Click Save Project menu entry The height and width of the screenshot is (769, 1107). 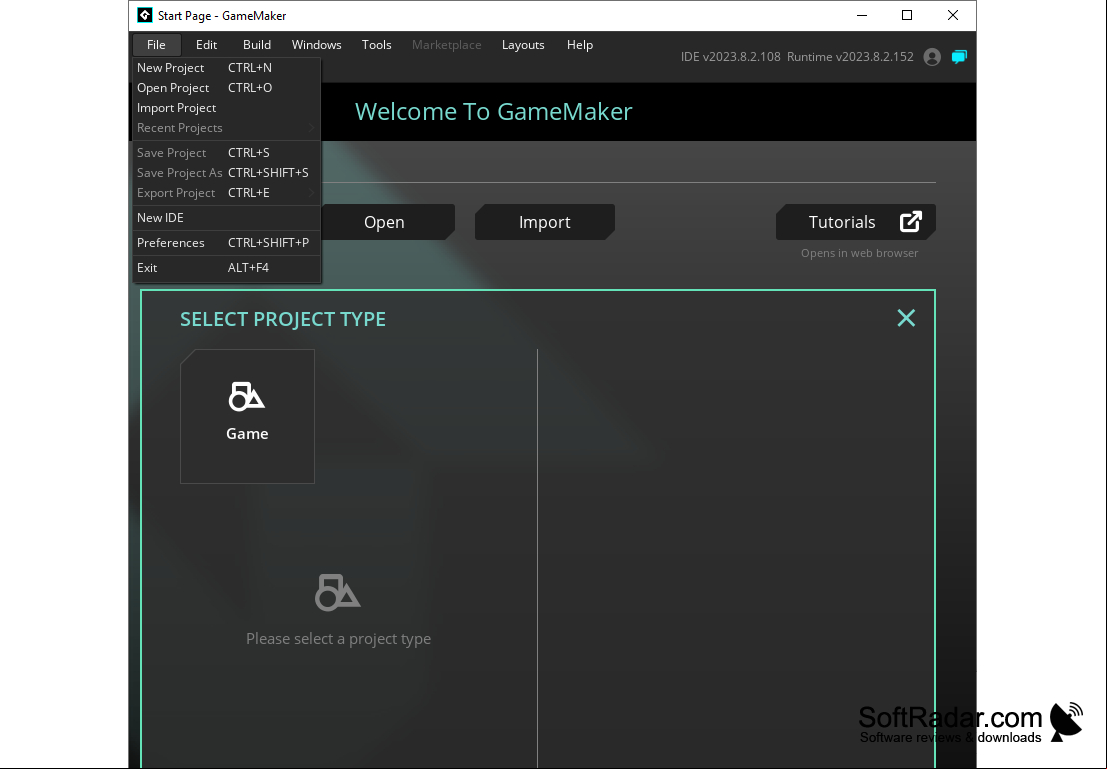click(227, 153)
